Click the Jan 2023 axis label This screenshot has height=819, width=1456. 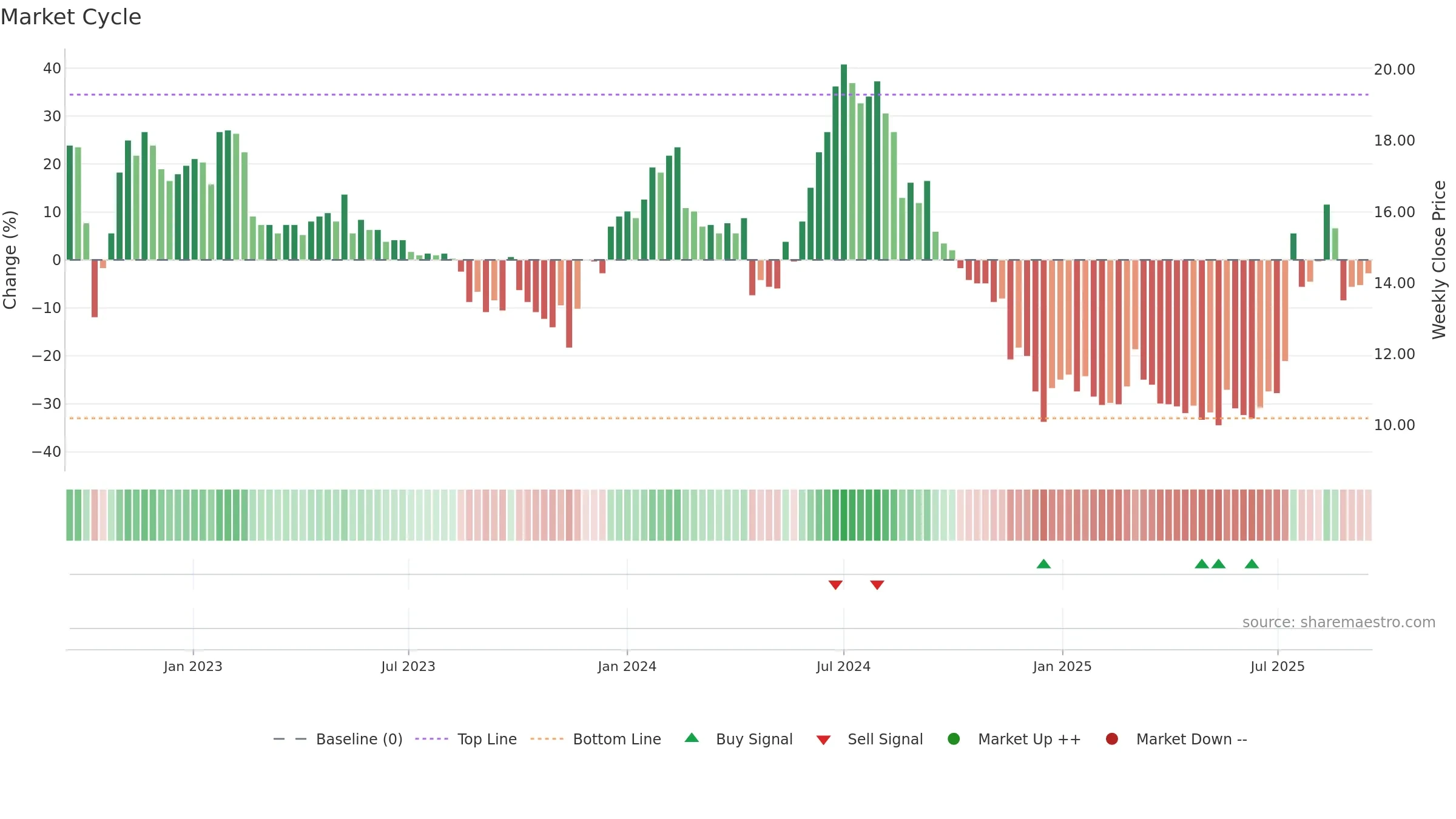[193, 666]
